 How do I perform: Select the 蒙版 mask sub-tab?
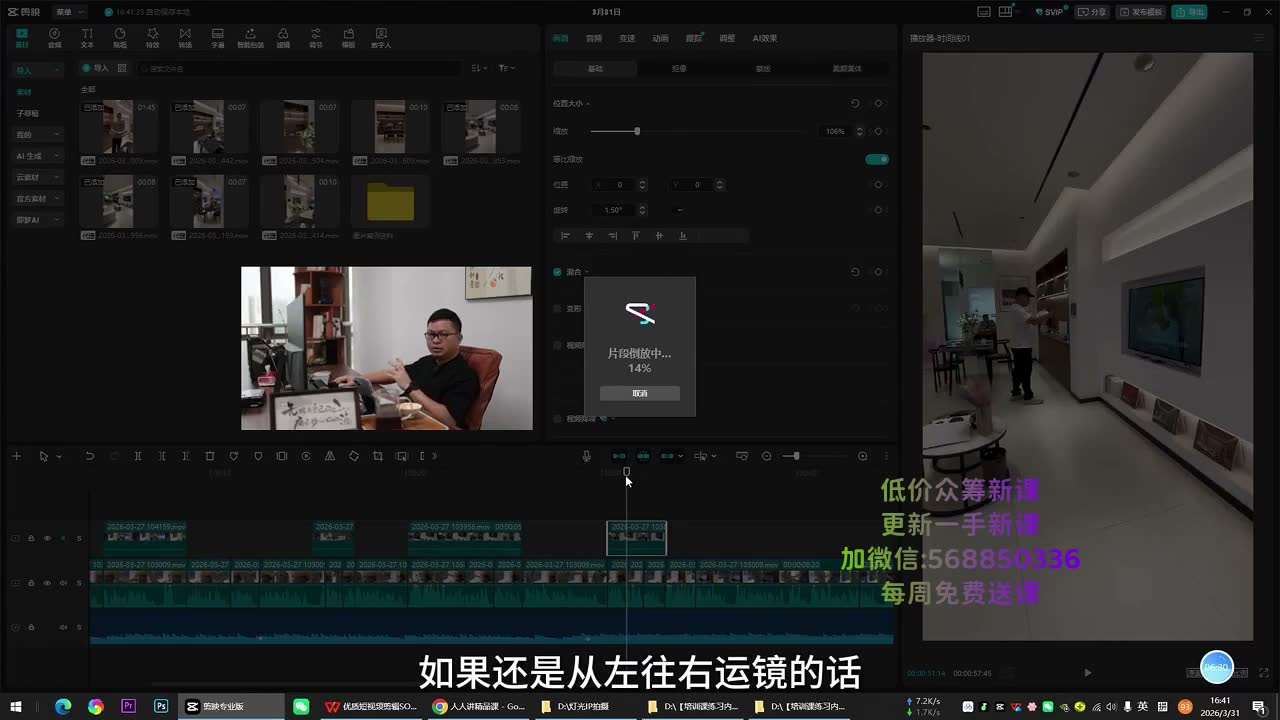(763, 68)
